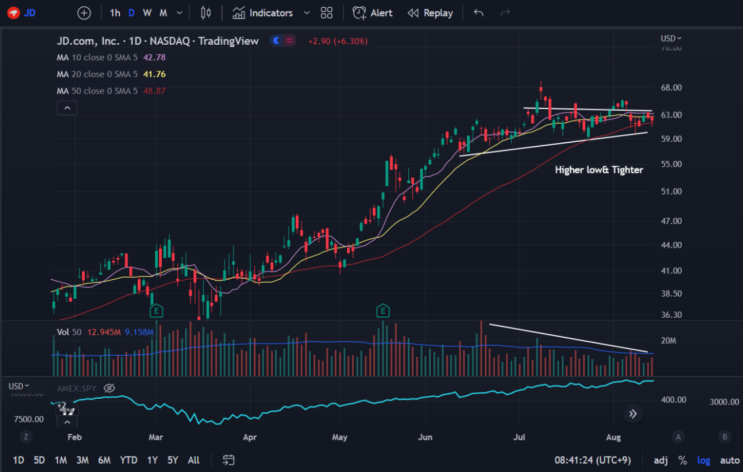Click the JD red logo icon

coord(13,13)
